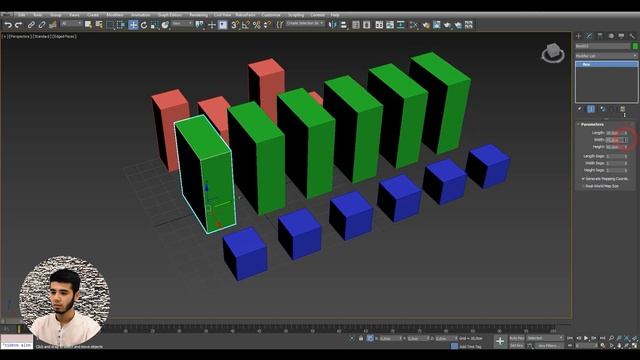
Task: Open the Create Selection Set dropdown
Action: coord(305,24)
